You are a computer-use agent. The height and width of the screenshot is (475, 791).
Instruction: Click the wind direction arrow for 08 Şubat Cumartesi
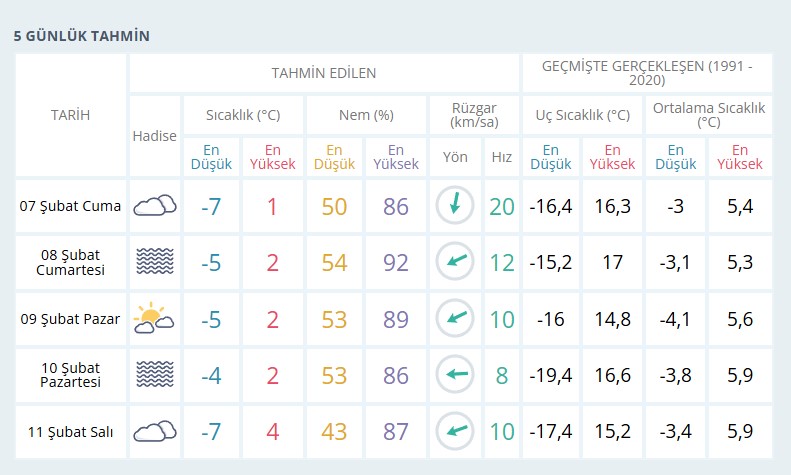[x=455, y=261]
